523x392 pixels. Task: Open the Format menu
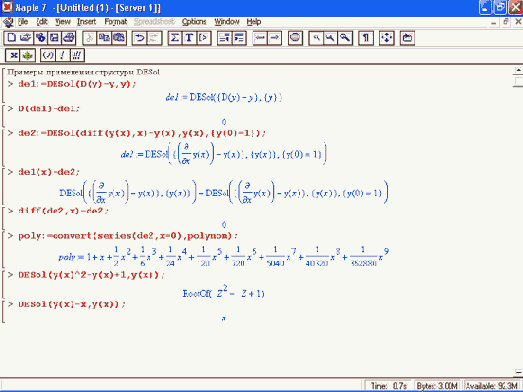click(116, 22)
